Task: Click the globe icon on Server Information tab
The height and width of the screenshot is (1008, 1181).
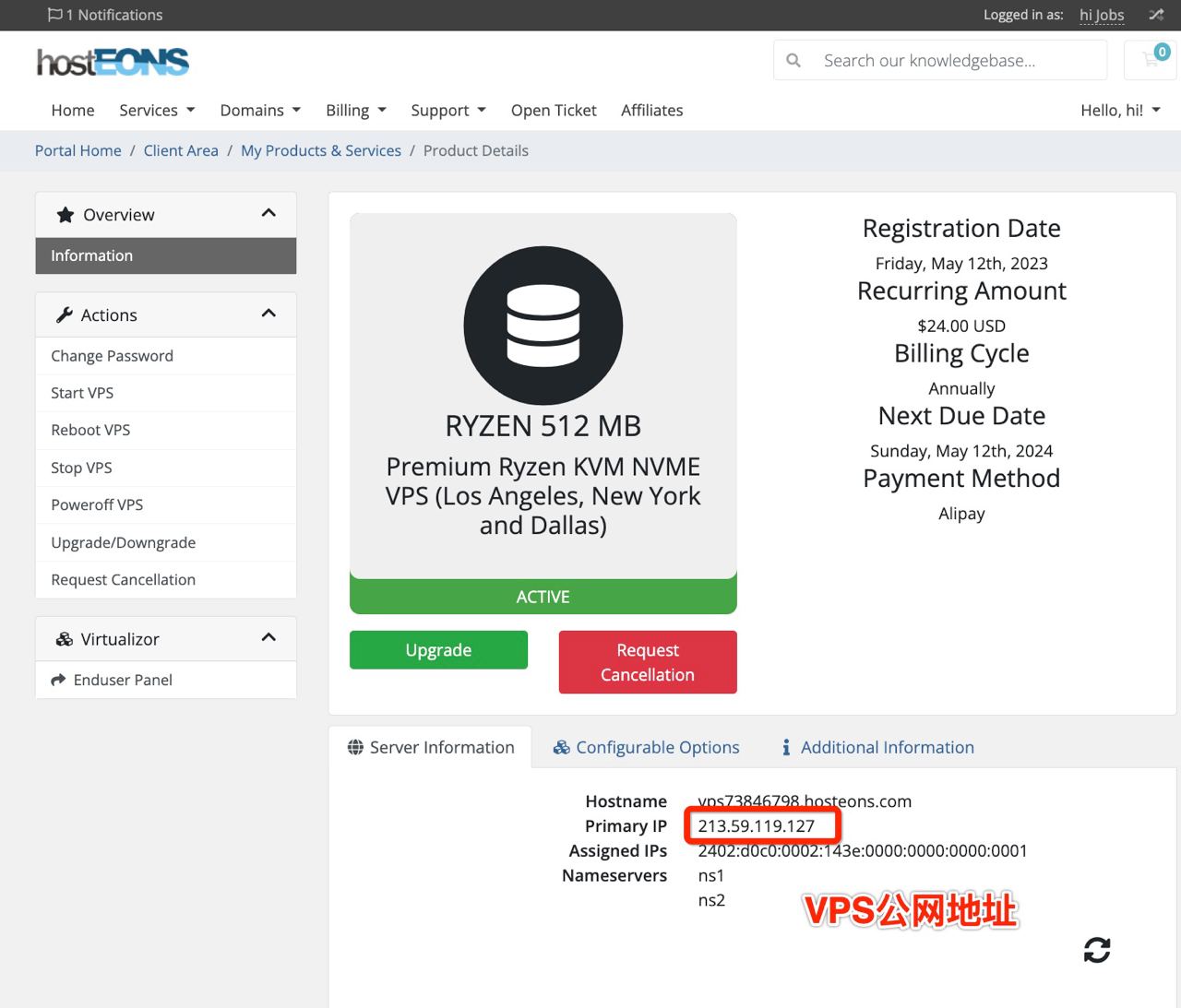Action: (355, 747)
